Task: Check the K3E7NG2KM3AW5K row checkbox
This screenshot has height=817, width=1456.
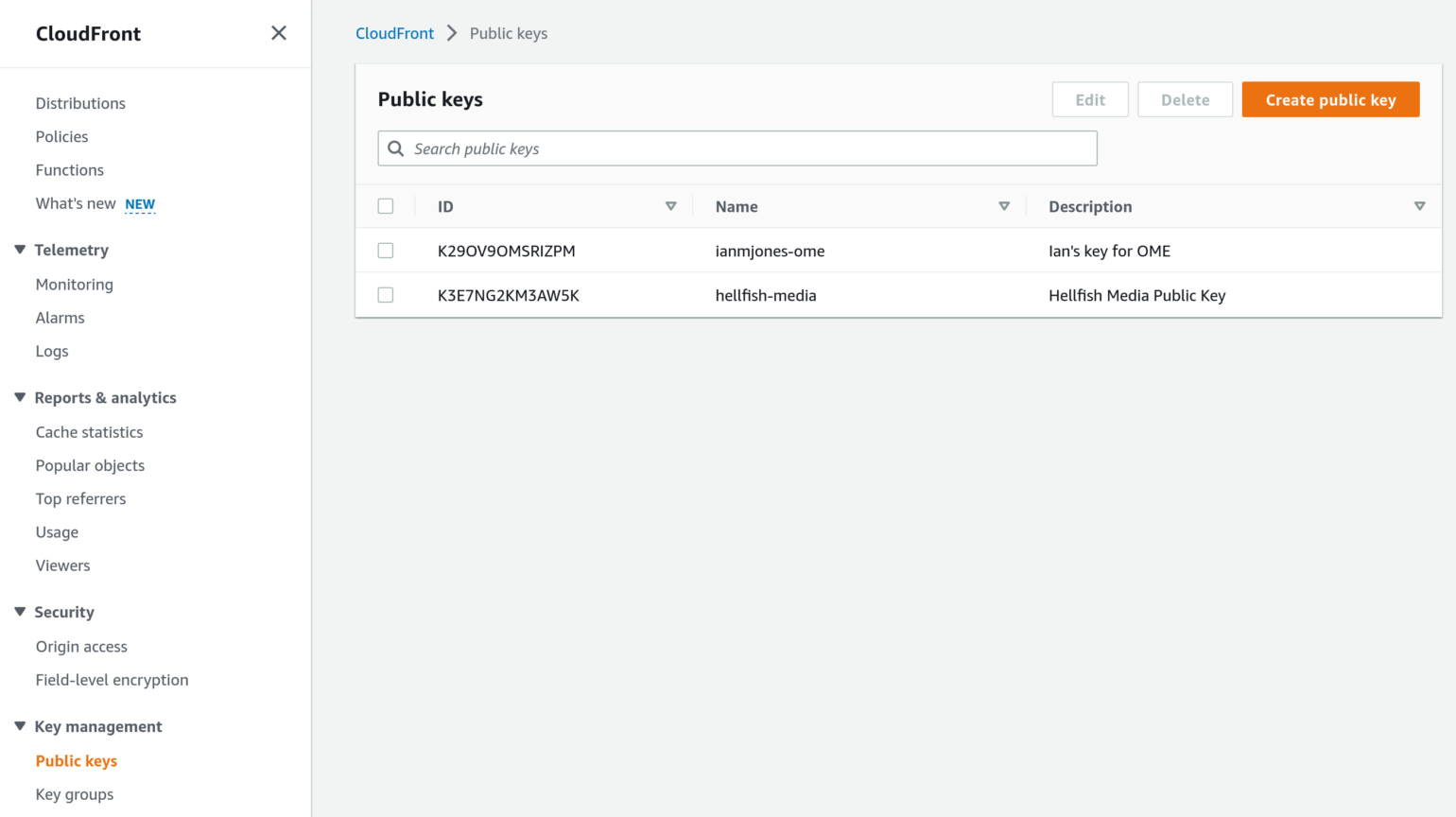Action: [x=386, y=295]
